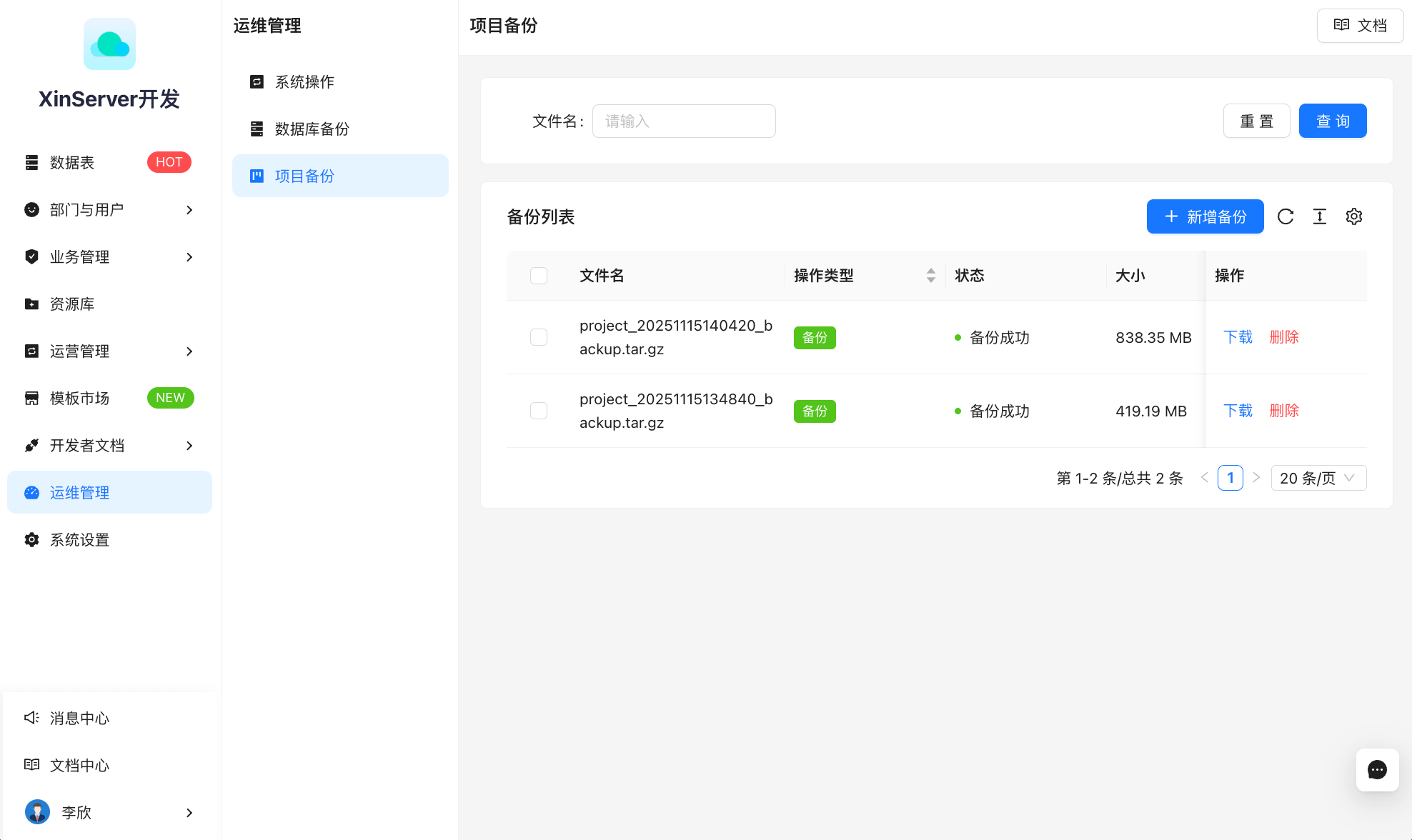Image resolution: width=1412 pixels, height=840 pixels.
Task: Open the 系统操作 section
Action: [304, 81]
